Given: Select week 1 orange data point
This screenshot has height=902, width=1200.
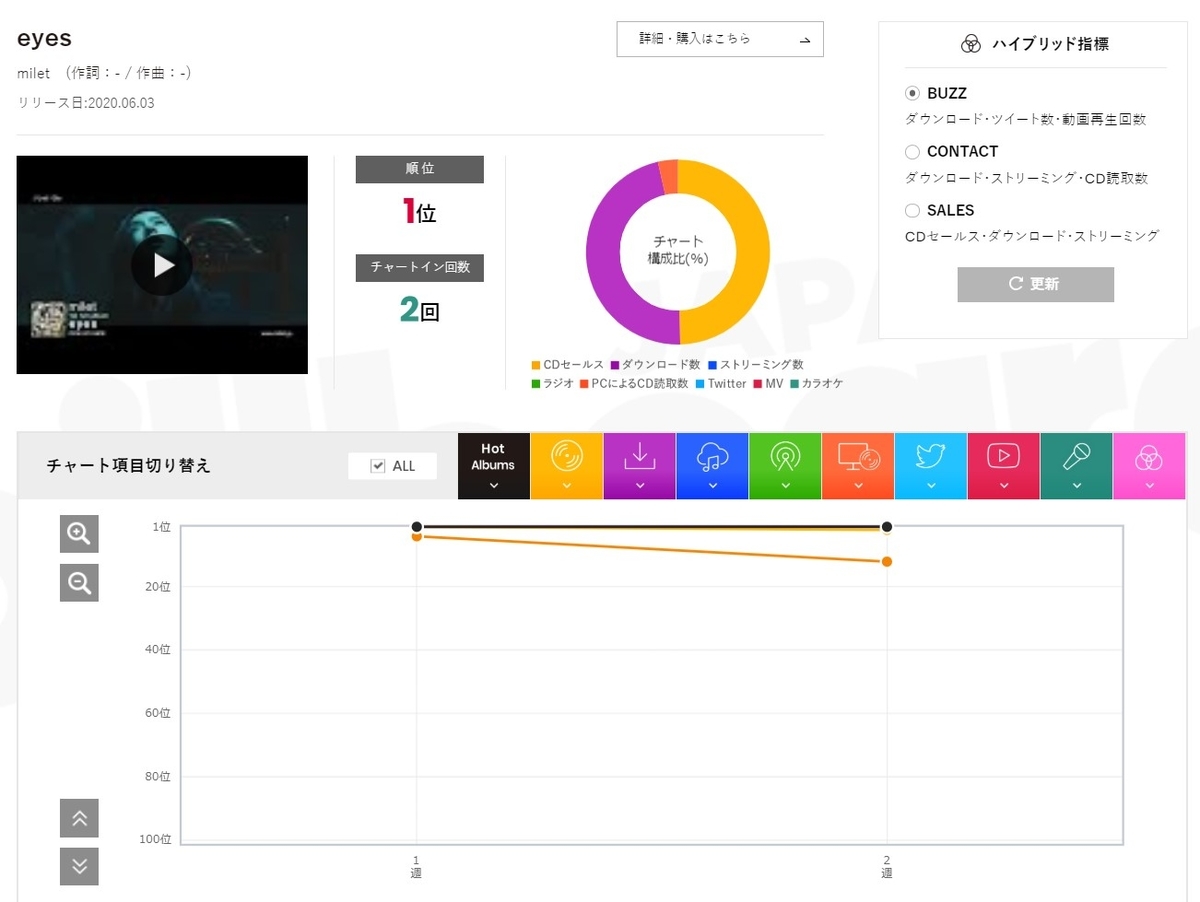Looking at the screenshot, I should [x=416, y=537].
